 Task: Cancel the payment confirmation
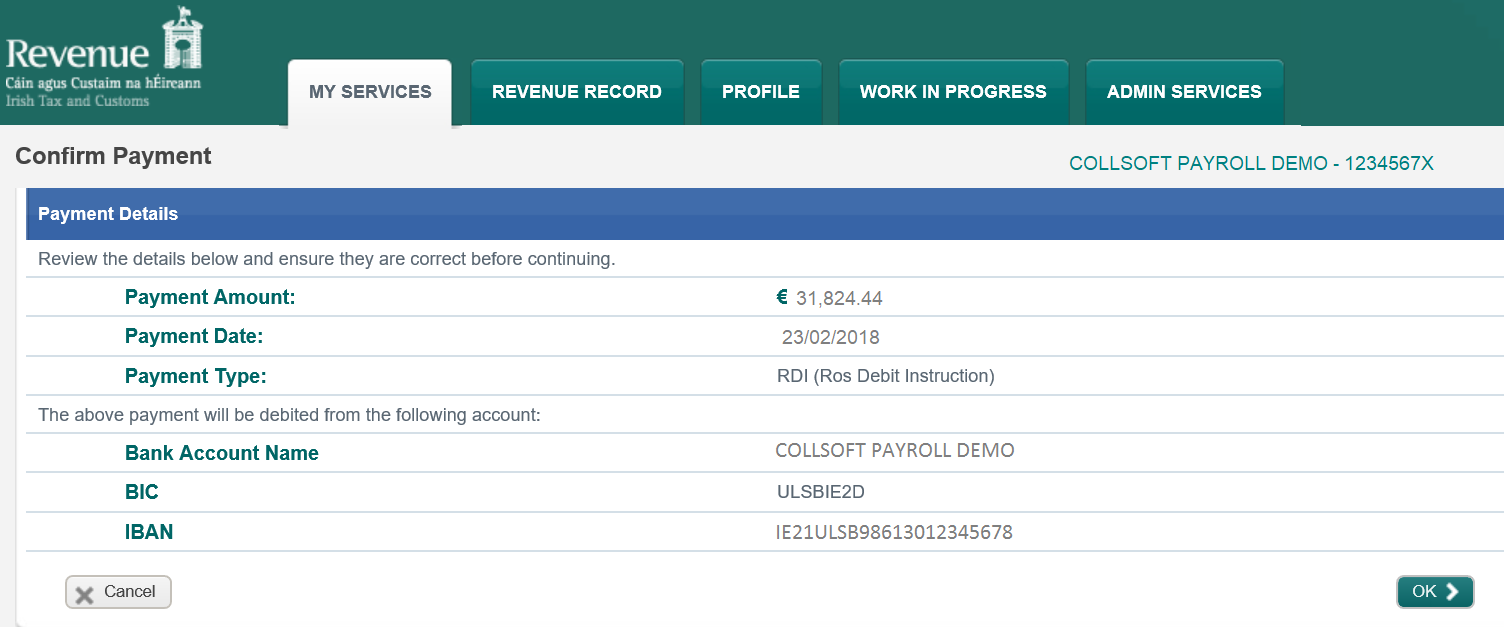[x=118, y=592]
